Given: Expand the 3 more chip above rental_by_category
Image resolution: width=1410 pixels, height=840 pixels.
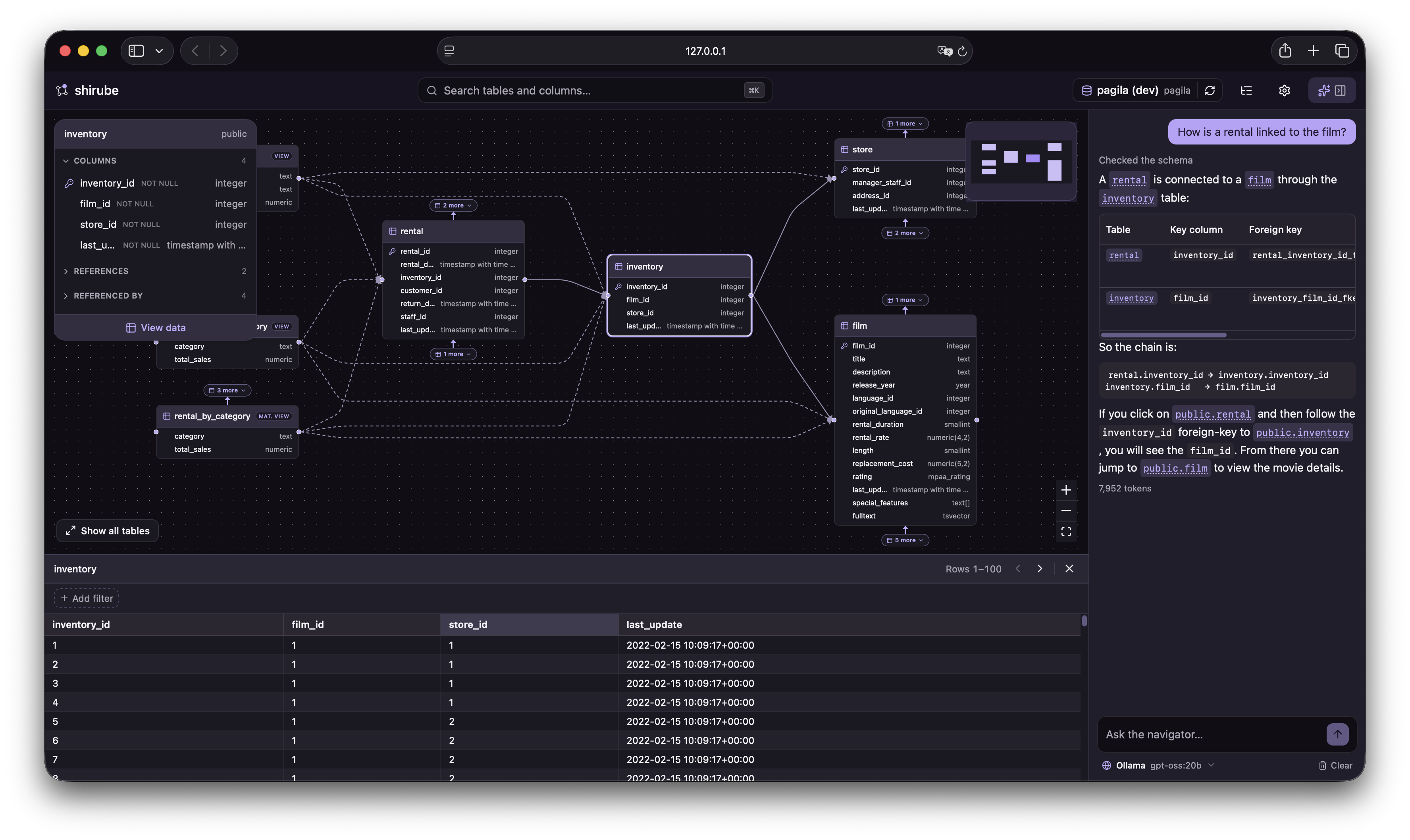Looking at the screenshot, I should pos(227,391).
